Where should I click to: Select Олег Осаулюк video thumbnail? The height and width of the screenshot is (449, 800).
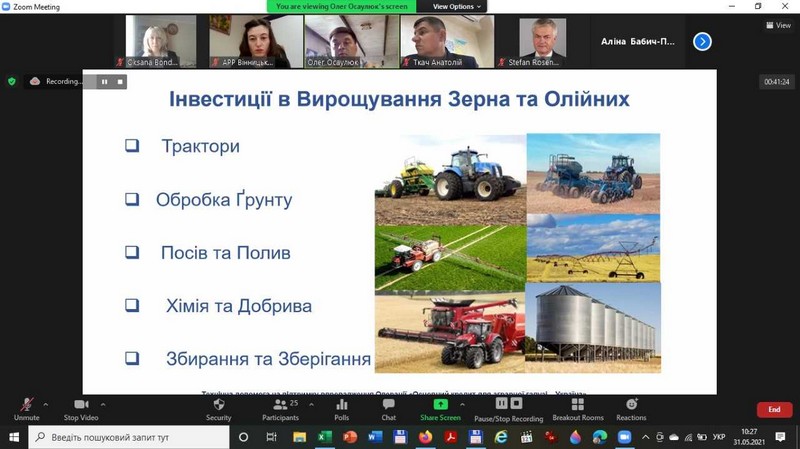[352, 41]
